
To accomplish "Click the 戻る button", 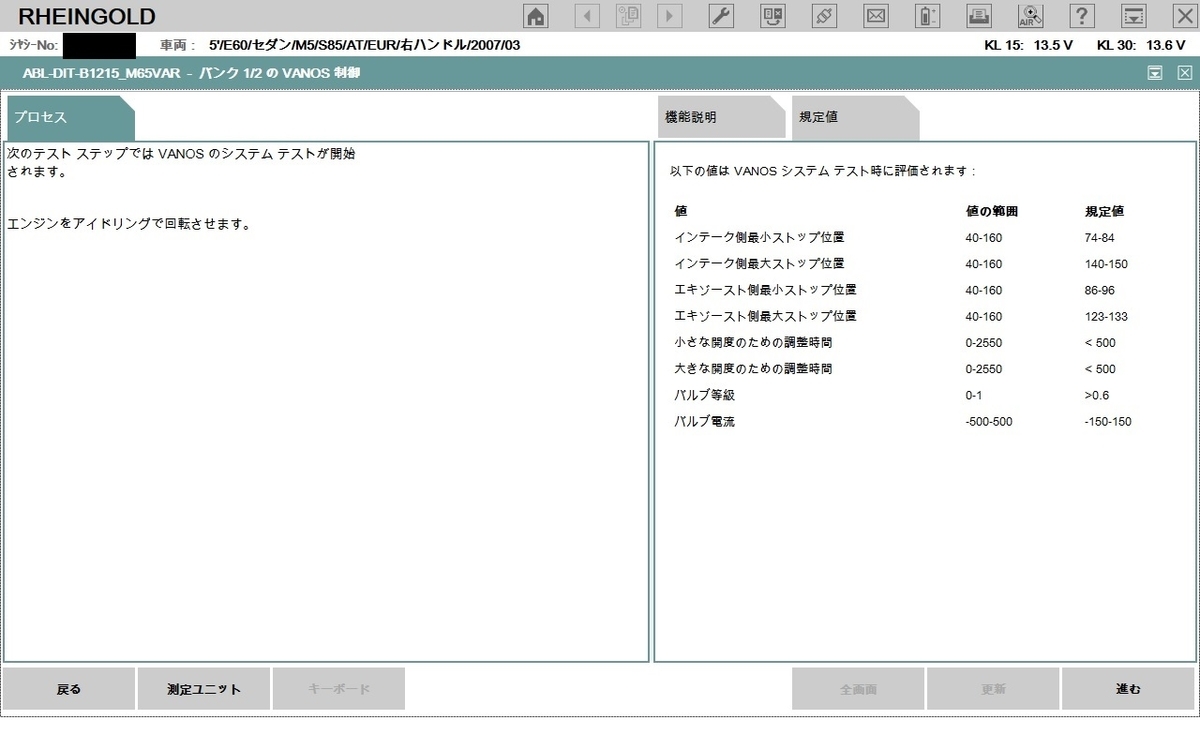I will click(x=69, y=689).
